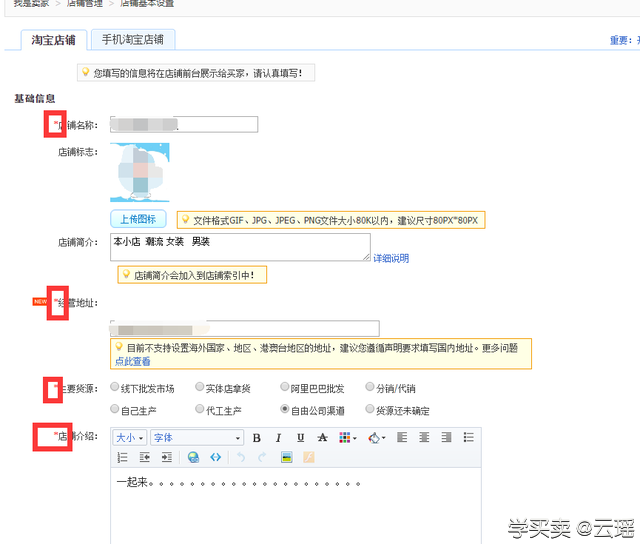Screen dimensions: 640x544
Task: Undo the last editor action
Action: pyautogui.click(x=241, y=457)
